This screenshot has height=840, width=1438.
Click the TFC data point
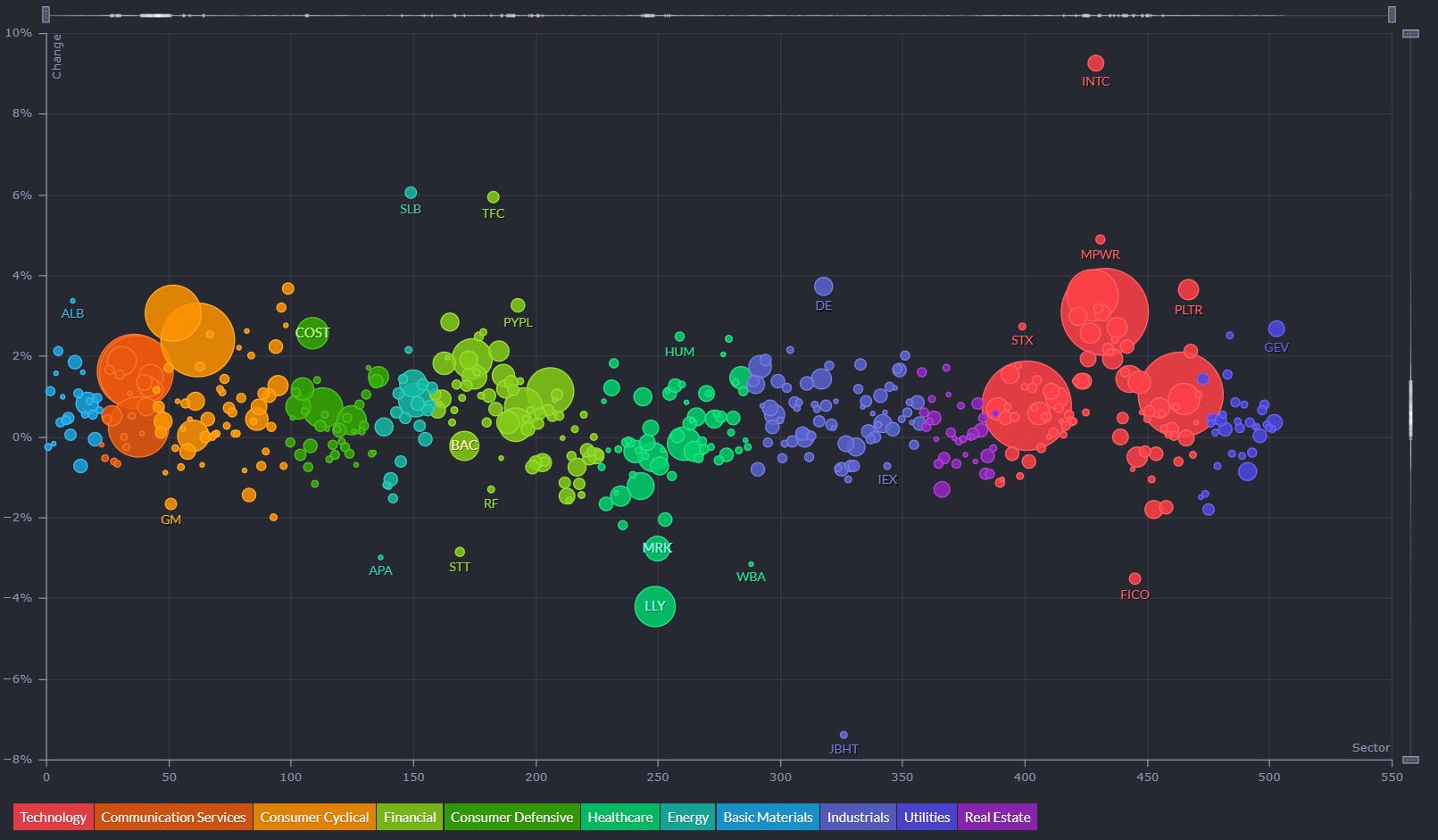coord(494,197)
